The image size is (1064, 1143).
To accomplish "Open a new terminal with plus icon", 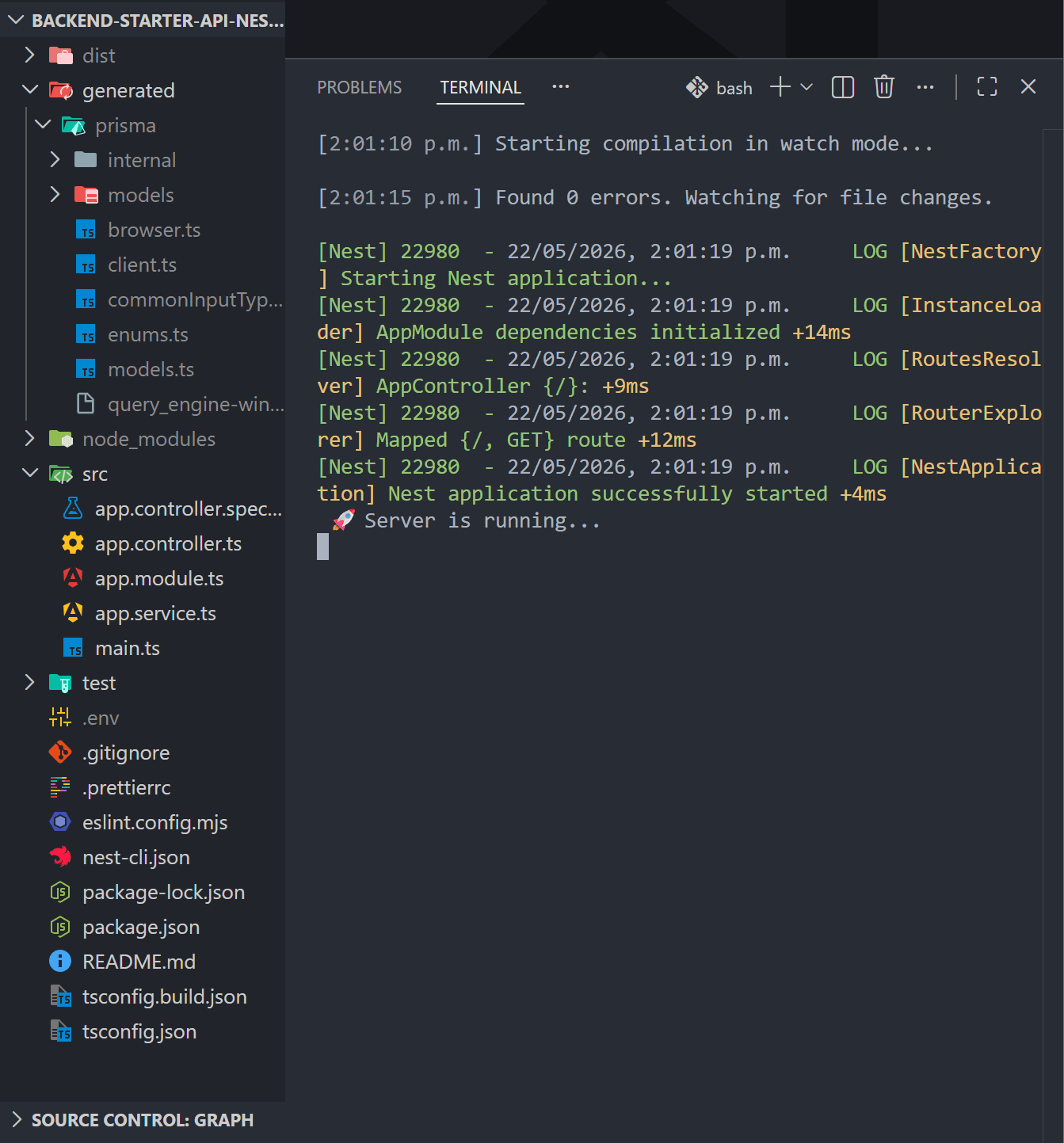I will point(780,87).
